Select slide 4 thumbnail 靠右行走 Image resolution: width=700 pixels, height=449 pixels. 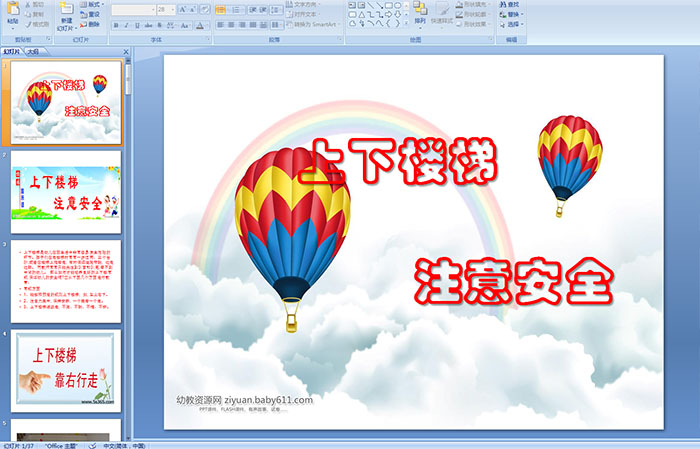click(66, 371)
